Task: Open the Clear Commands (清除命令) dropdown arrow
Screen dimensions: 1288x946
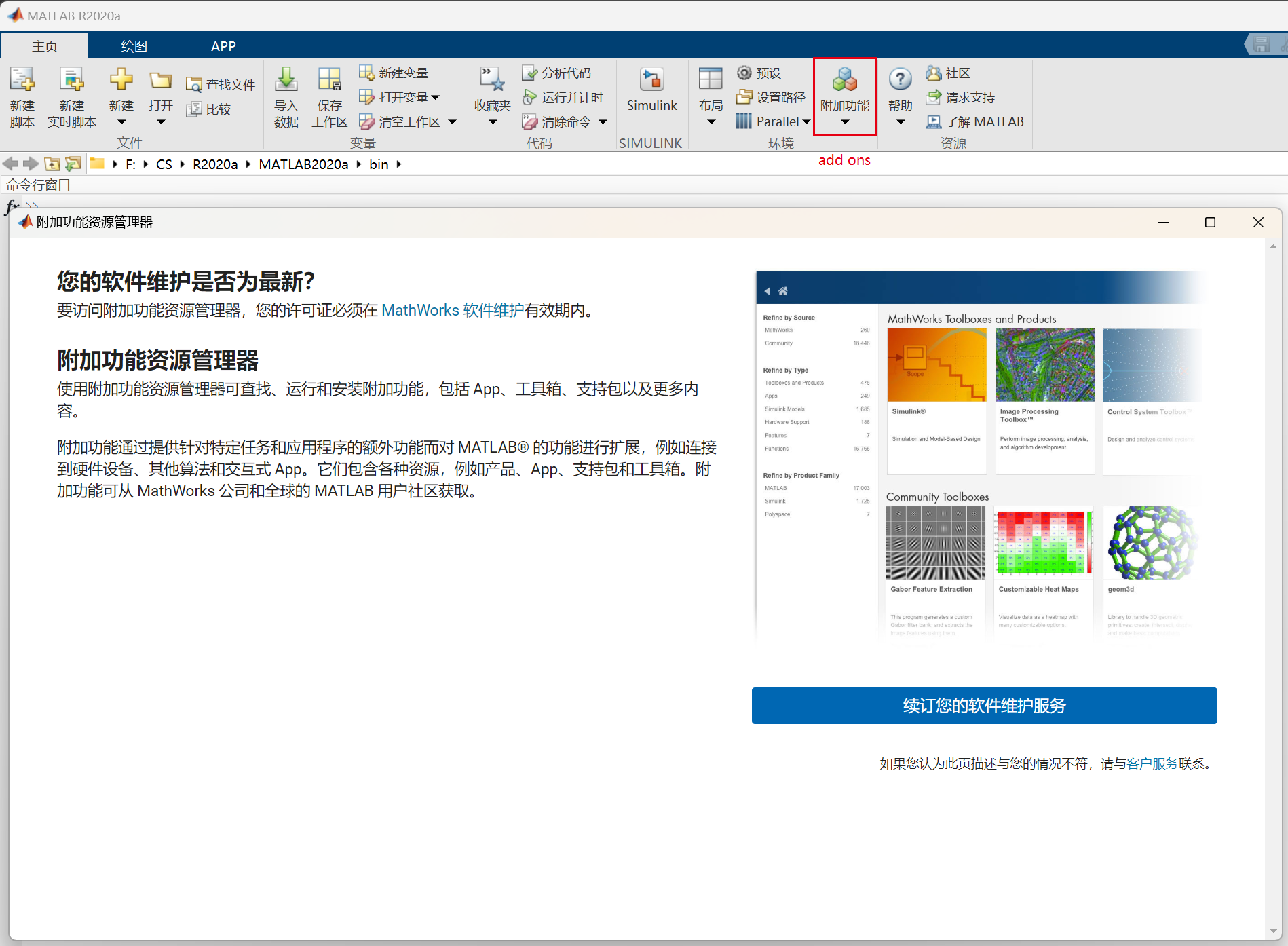Action: click(603, 122)
